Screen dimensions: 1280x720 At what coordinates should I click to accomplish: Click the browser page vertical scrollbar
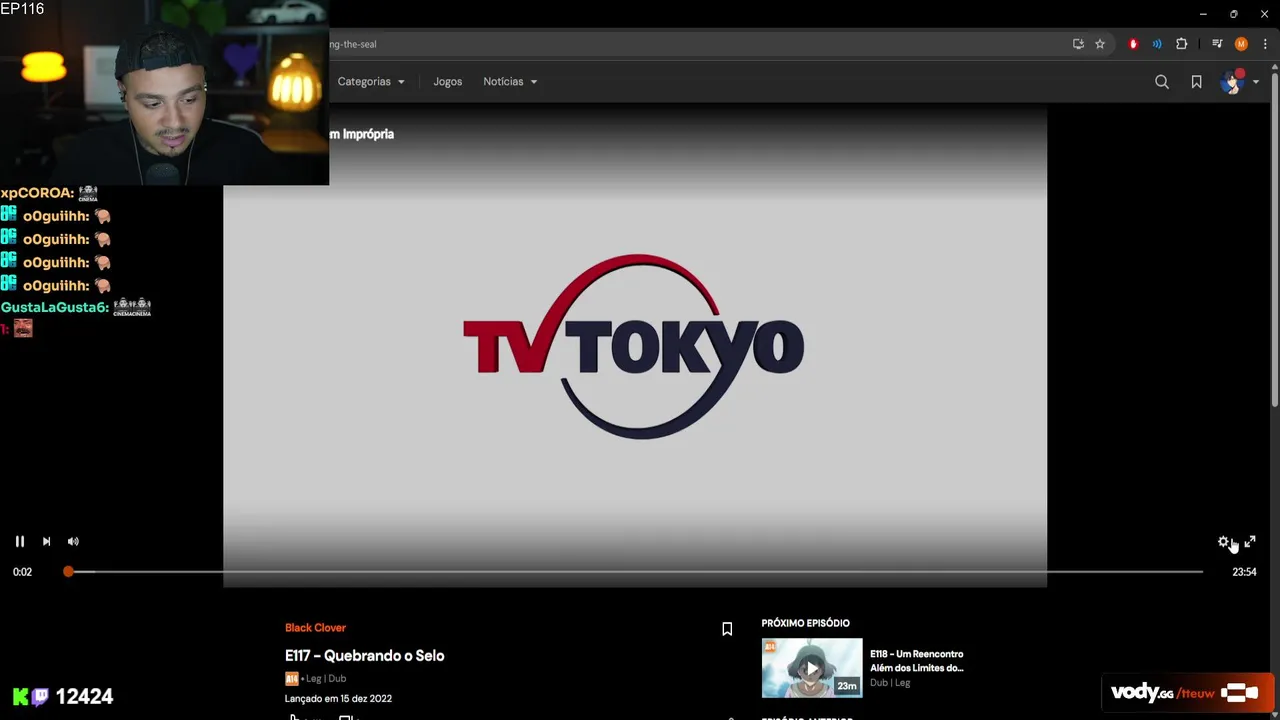tap(1274, 240)
